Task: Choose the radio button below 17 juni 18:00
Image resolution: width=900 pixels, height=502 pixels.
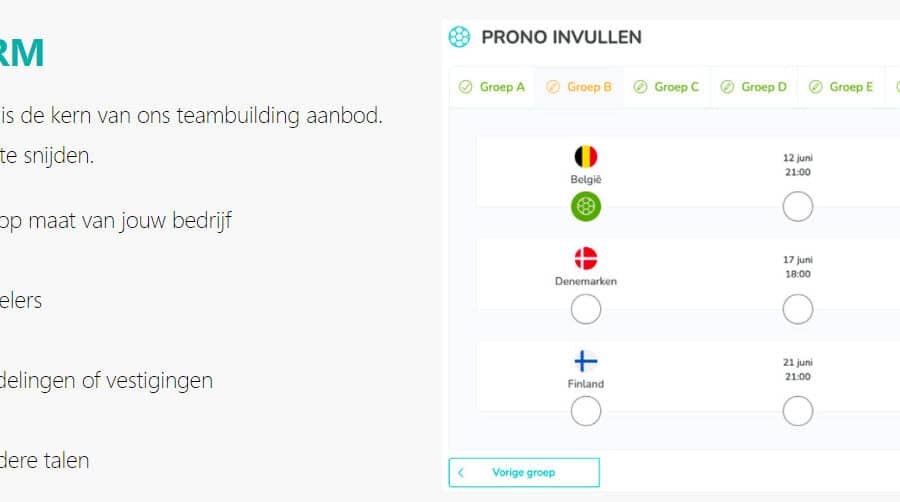Action: 798,310
